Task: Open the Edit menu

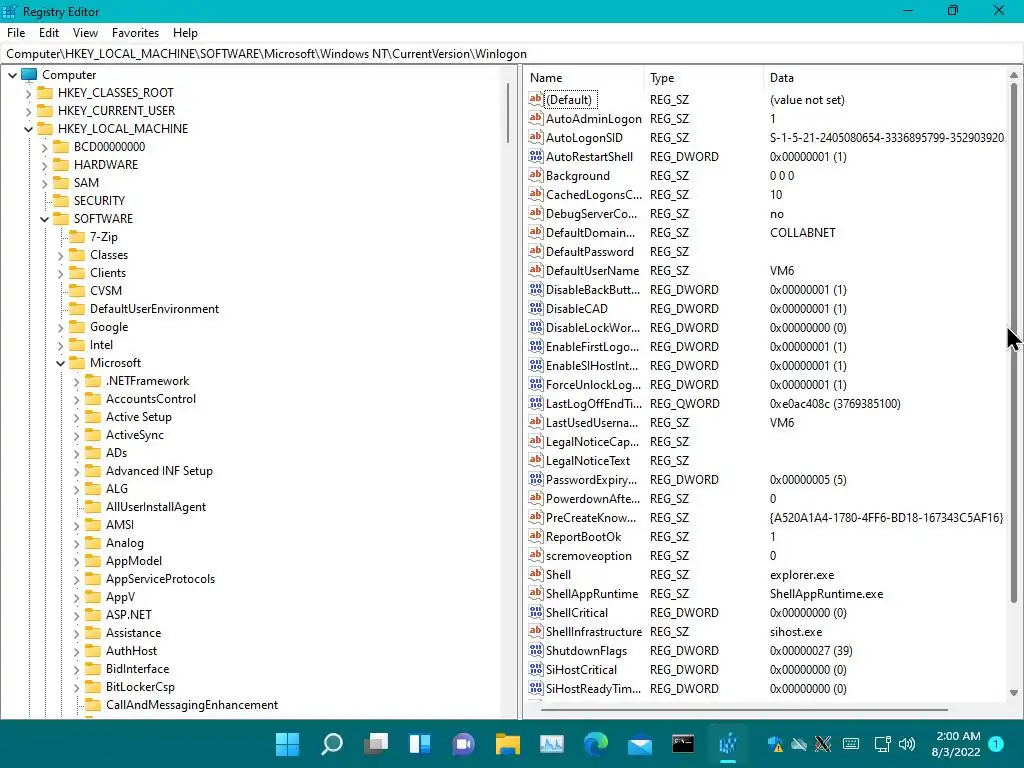Action: pos(49,33)
